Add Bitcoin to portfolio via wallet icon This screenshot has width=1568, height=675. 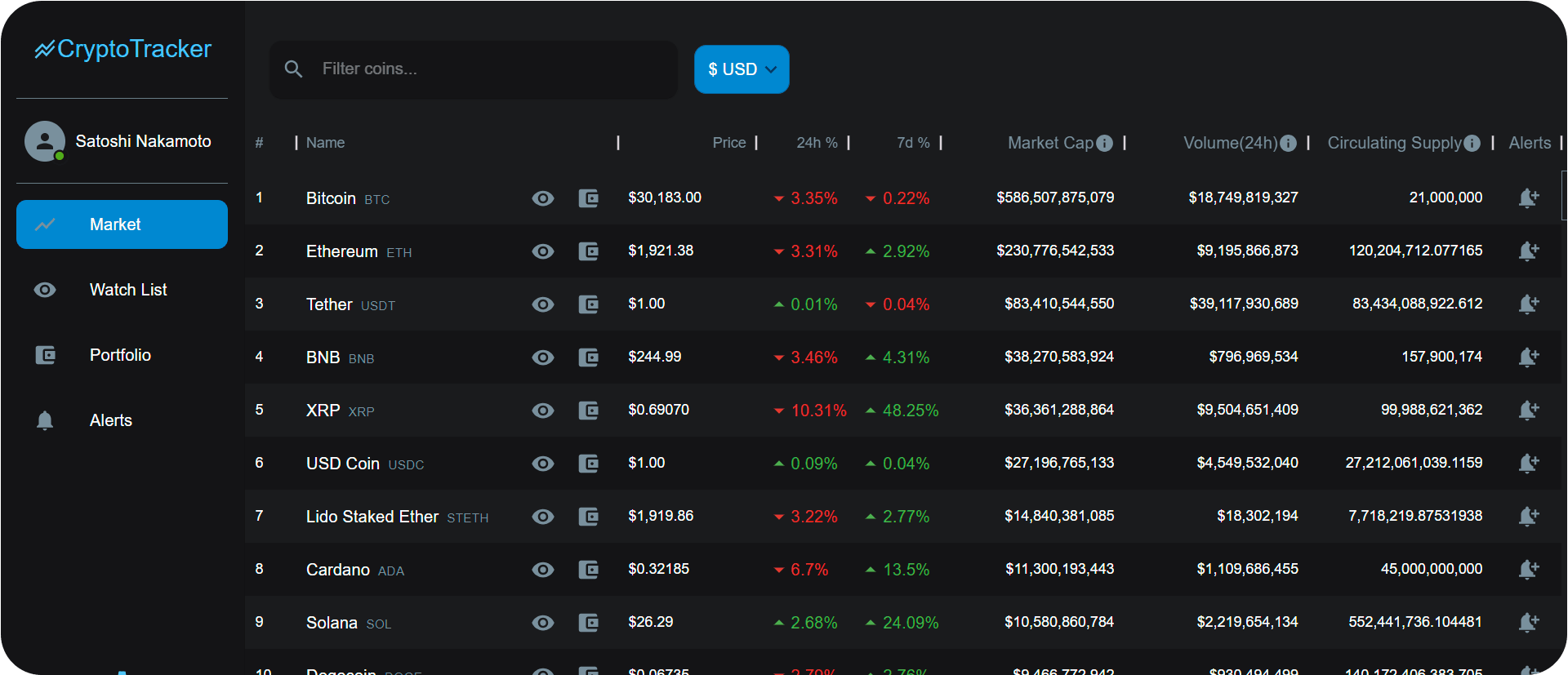coord(588,198)
